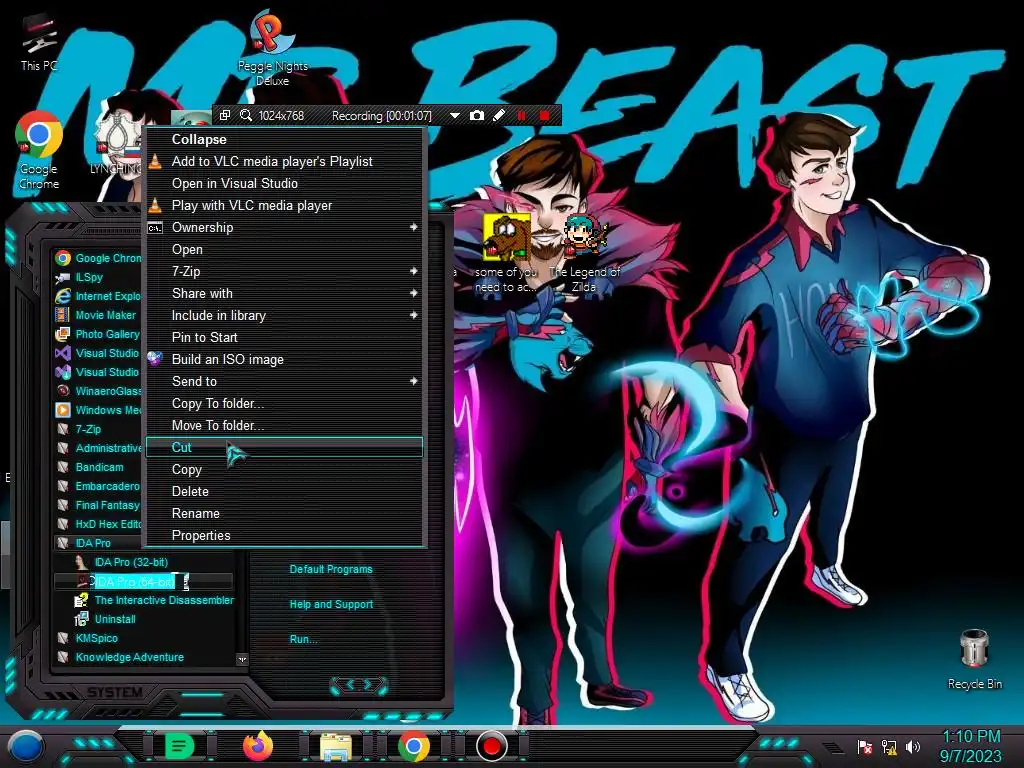Expand the Bandicam folder in start menu
Image resolution: width=1024 pixels, height=768 pixels.
pos(98,467)
